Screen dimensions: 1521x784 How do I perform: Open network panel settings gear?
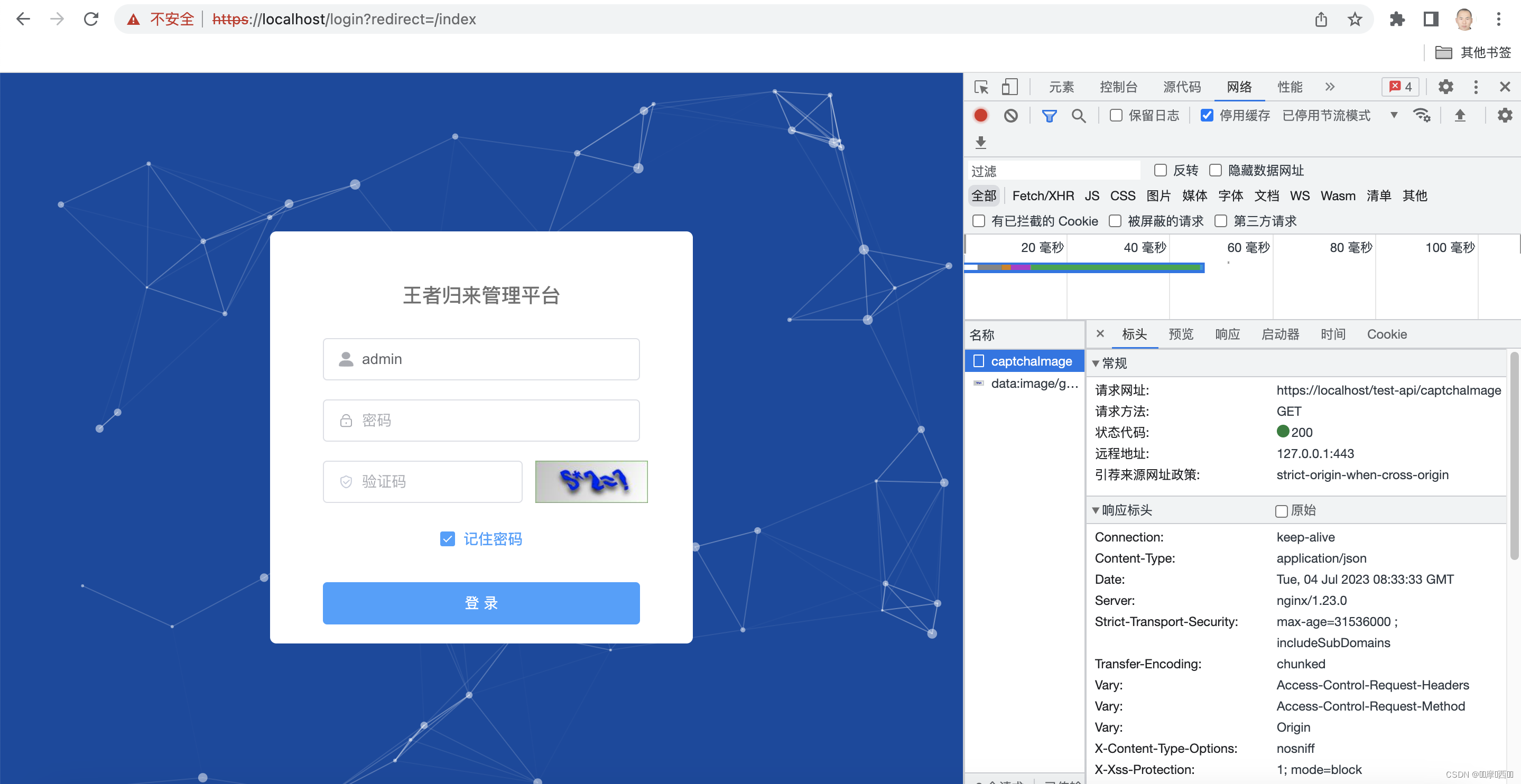click(1505, 115)
